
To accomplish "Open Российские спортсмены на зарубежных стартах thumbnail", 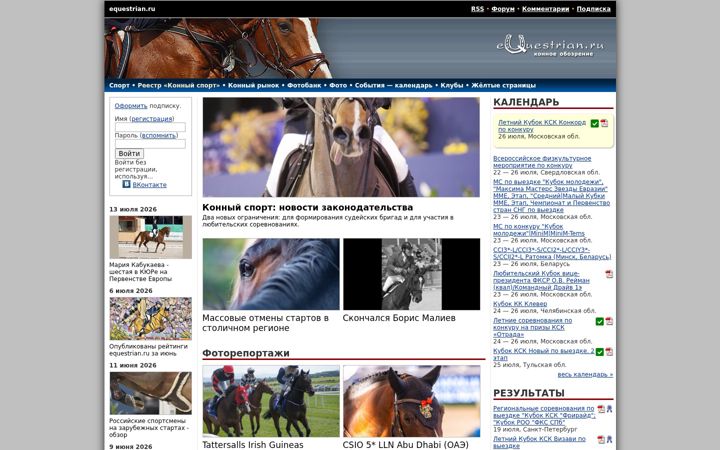I will (151, 394).
